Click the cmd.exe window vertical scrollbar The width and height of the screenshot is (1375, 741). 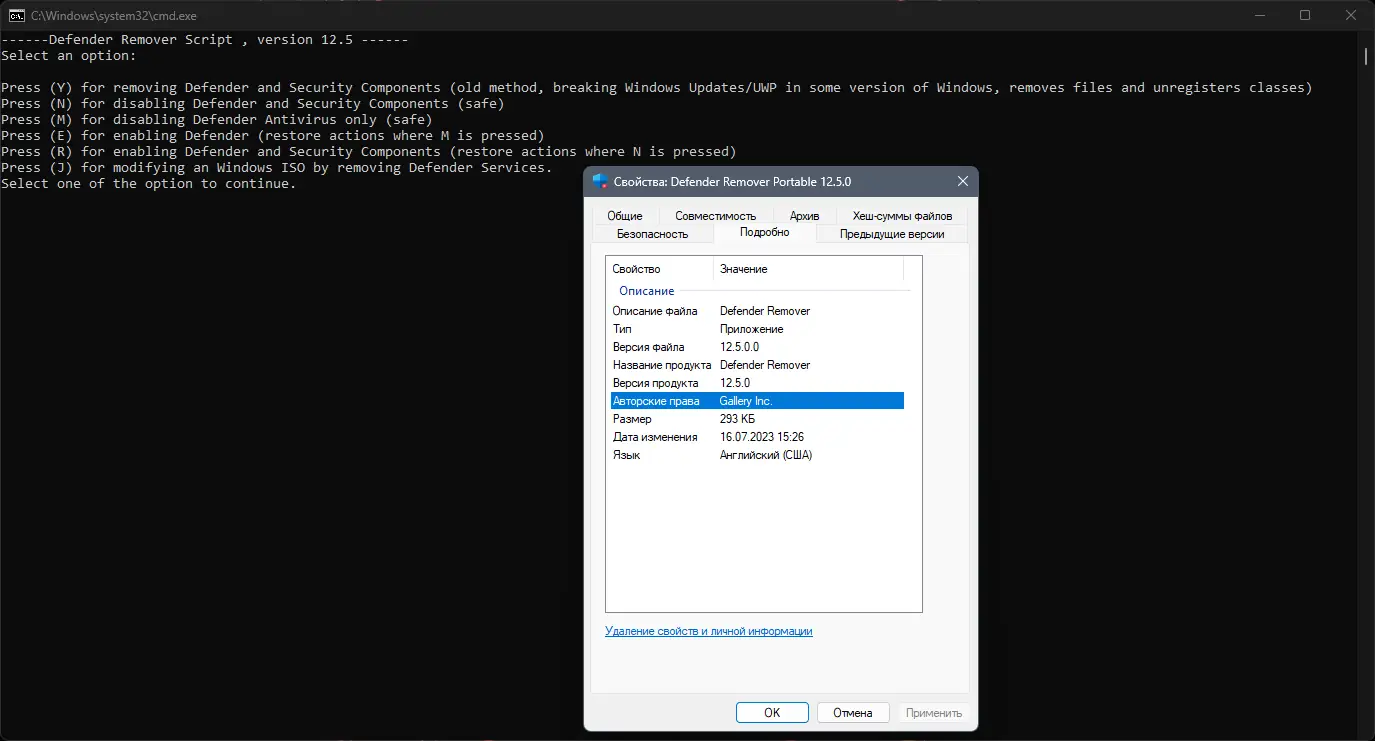[1367, 55]
